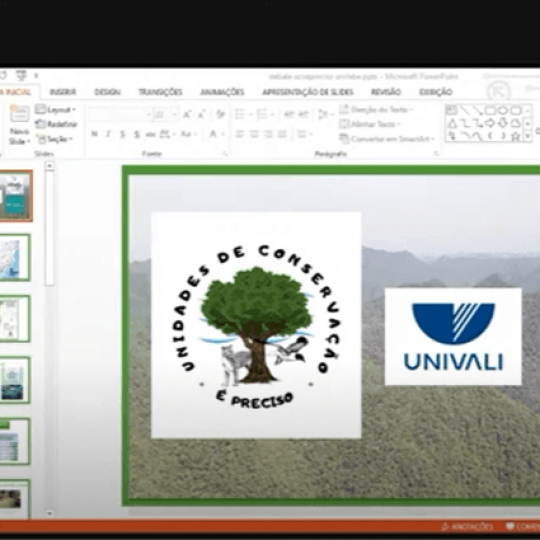Select the rounded rectangle shape

(x=516, y=111)
